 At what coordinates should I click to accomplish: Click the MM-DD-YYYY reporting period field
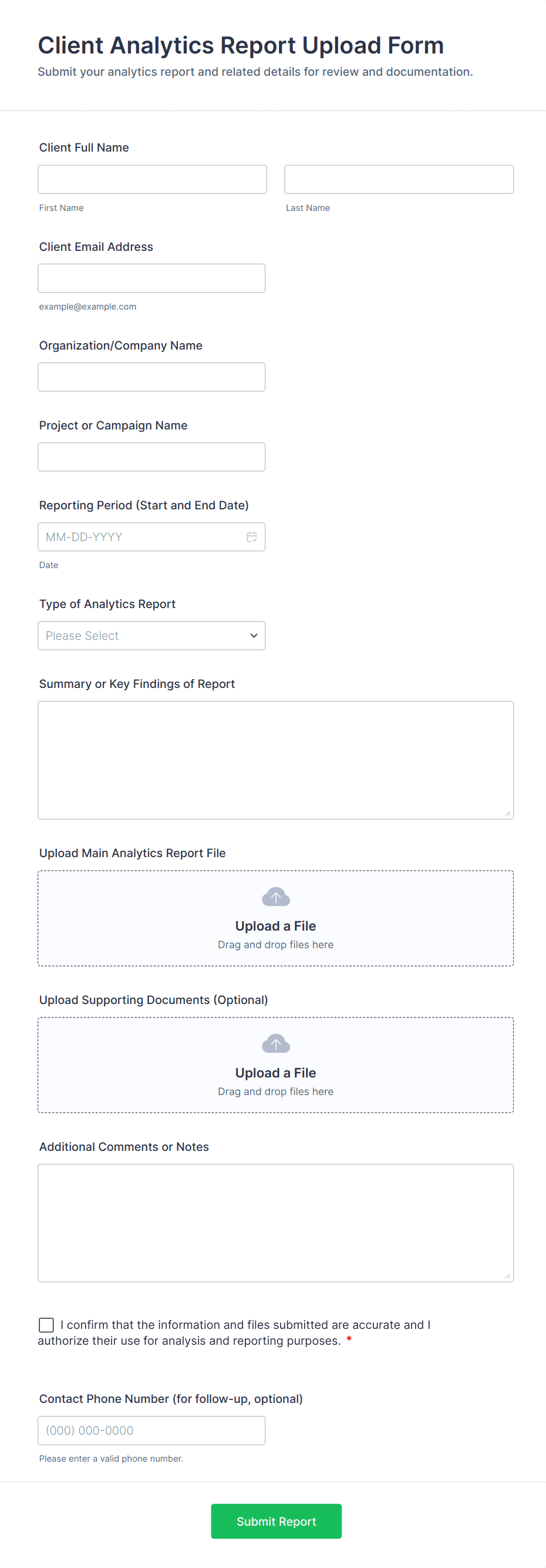coord(140,537)
